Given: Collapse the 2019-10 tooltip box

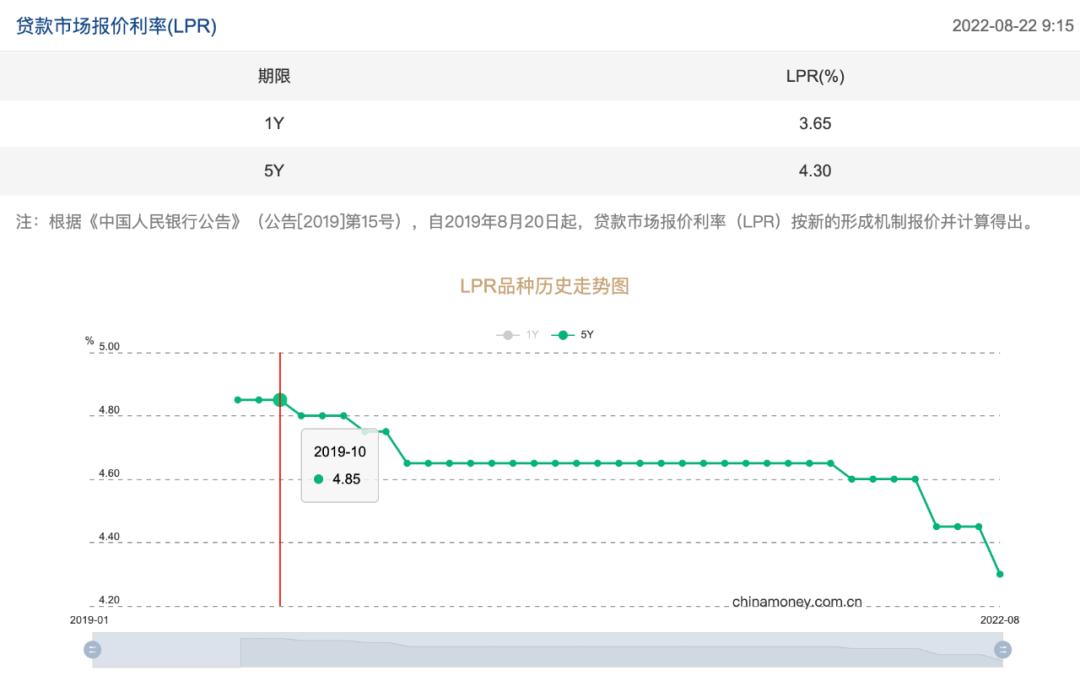Looking at the screenshot, I should [339, 465].
